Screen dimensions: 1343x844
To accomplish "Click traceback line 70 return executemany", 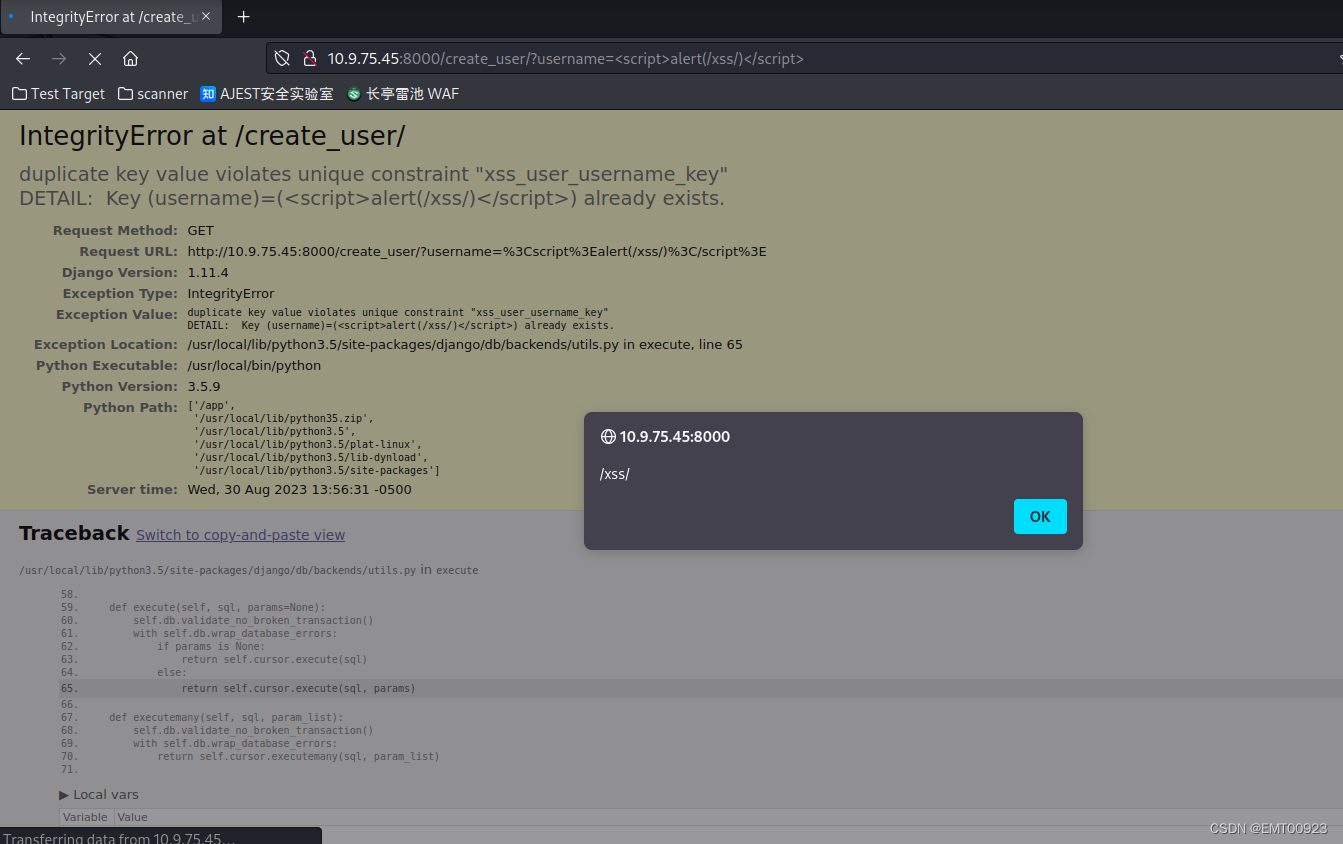I will coord(298,756).
